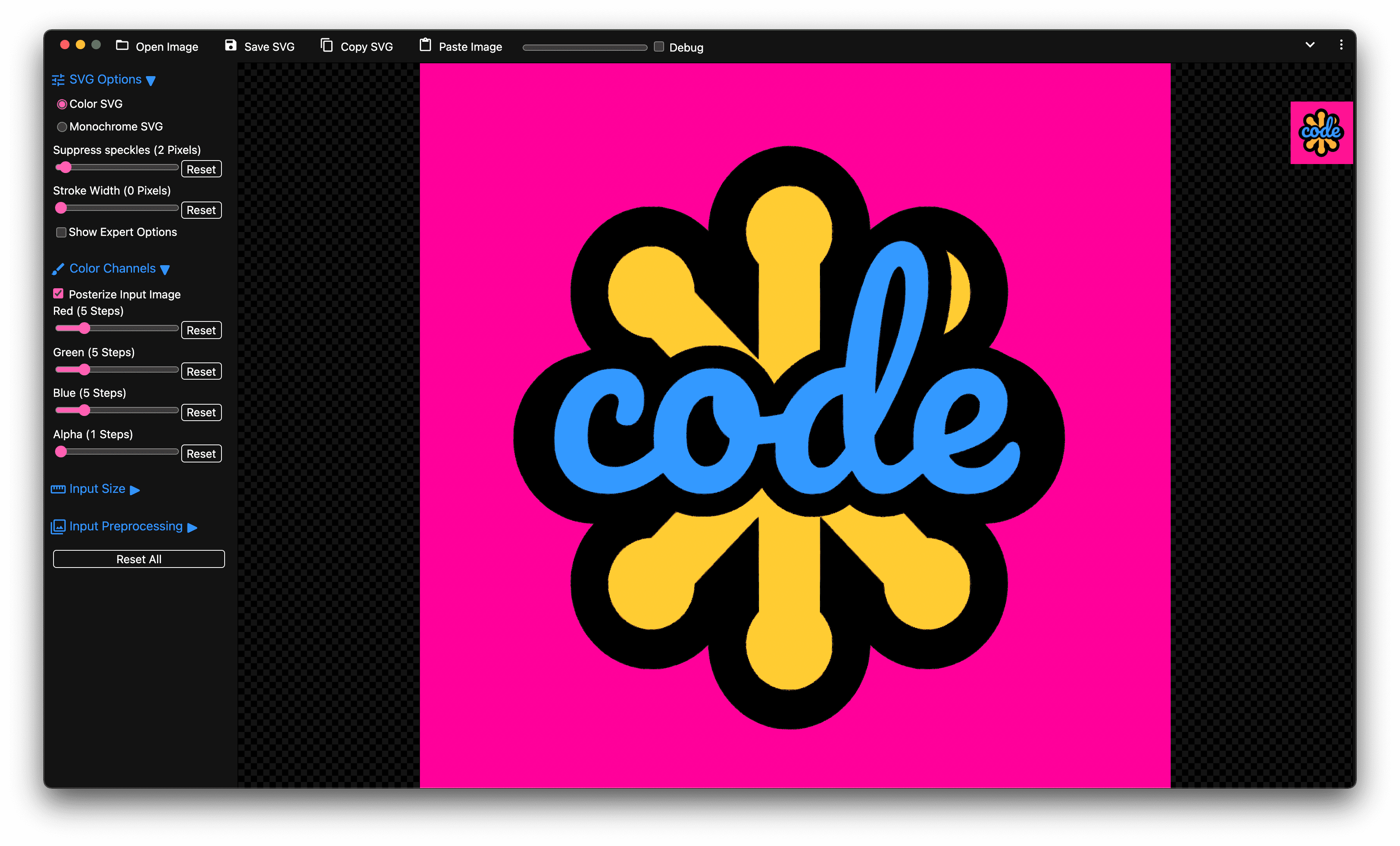Click the Input Size ruler icon
This screenshot has width=1400, height=846.
57,489
